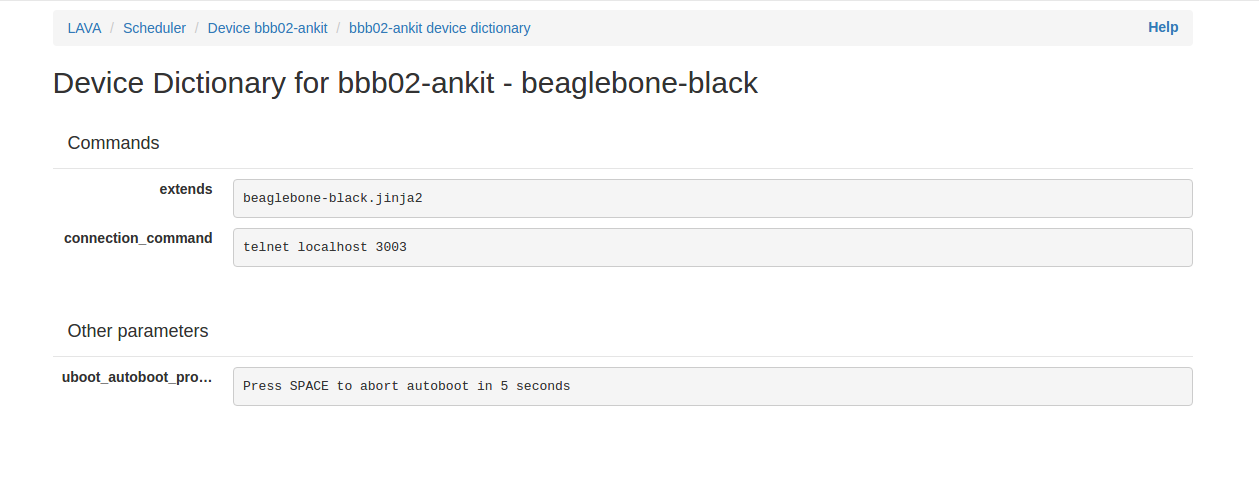Click beaglebone-black in the page title

[639, 83]
